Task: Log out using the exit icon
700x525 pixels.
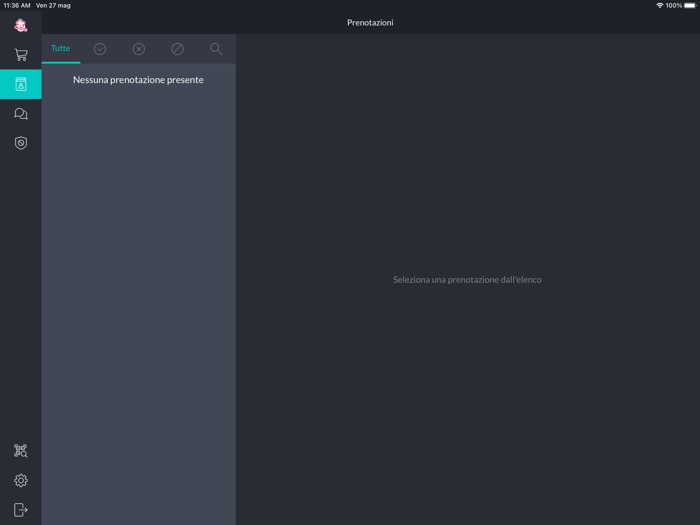Action: pyautogui.click(x=21, y=510)
